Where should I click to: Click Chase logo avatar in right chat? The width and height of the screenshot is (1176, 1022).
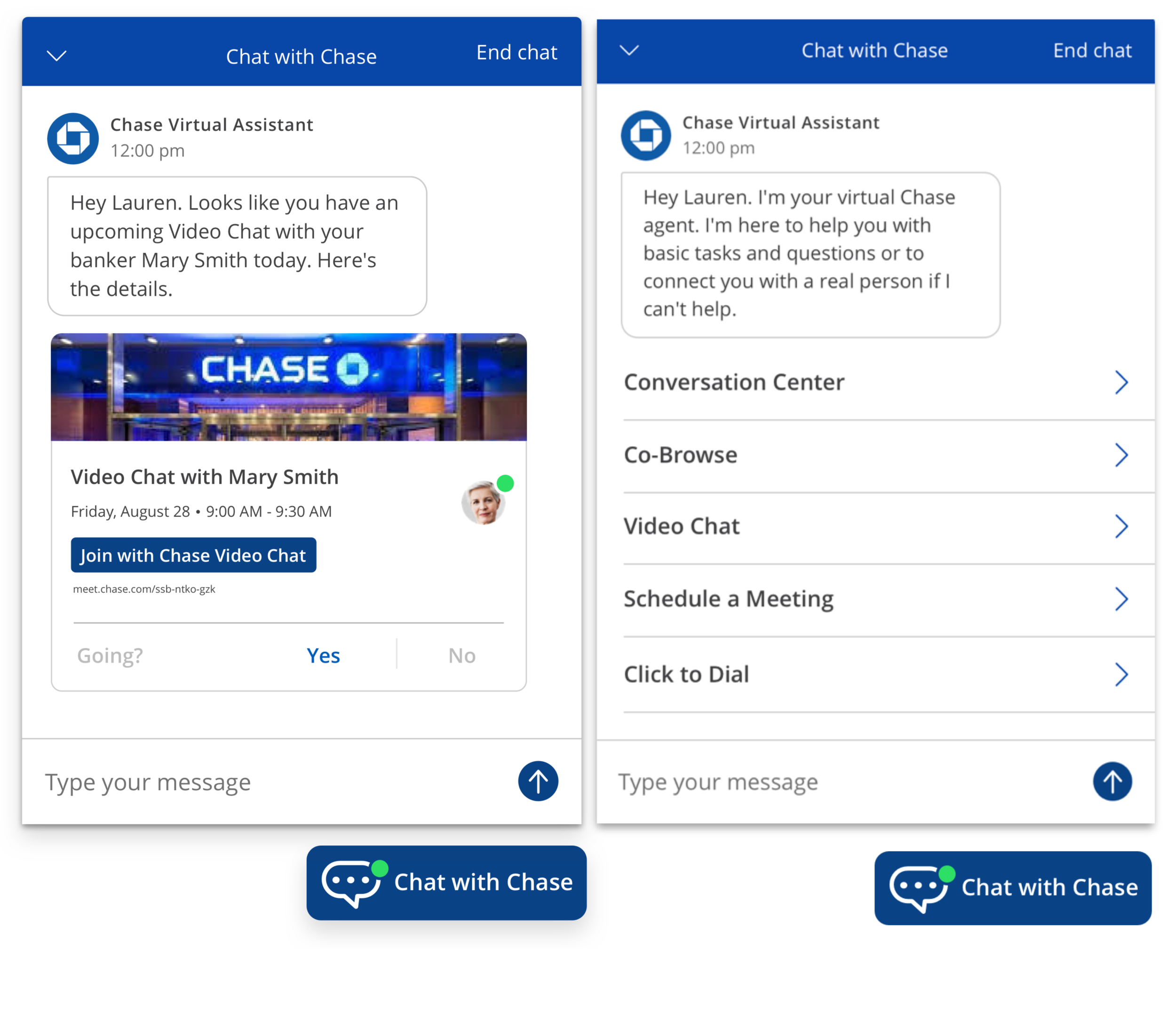(645, 136)
